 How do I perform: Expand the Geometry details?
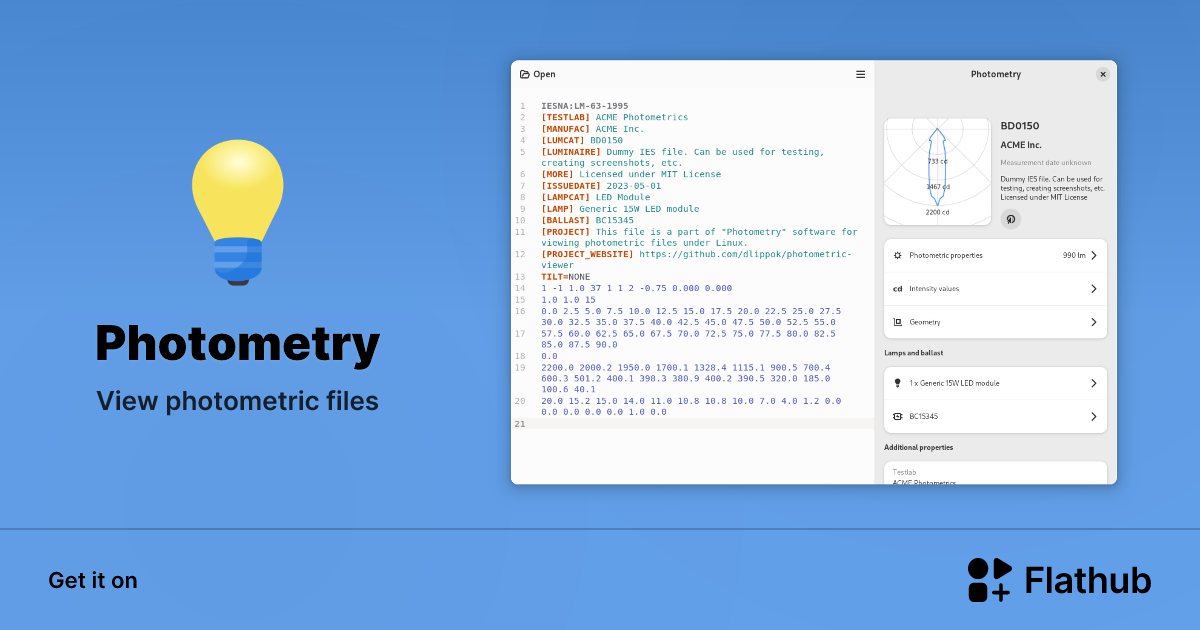pos(995,321)
